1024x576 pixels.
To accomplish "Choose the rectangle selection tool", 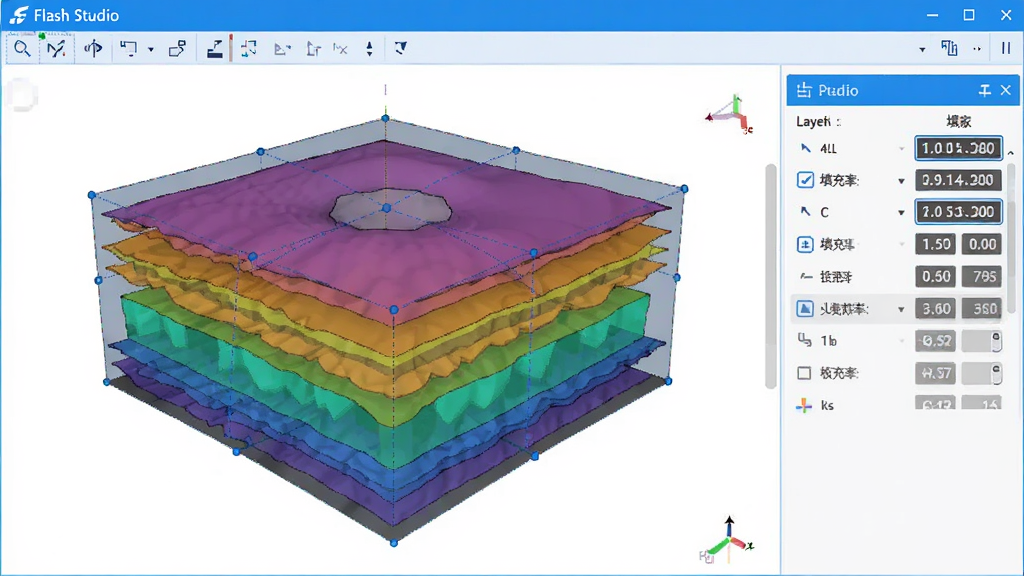I will (x=128, y=48).
